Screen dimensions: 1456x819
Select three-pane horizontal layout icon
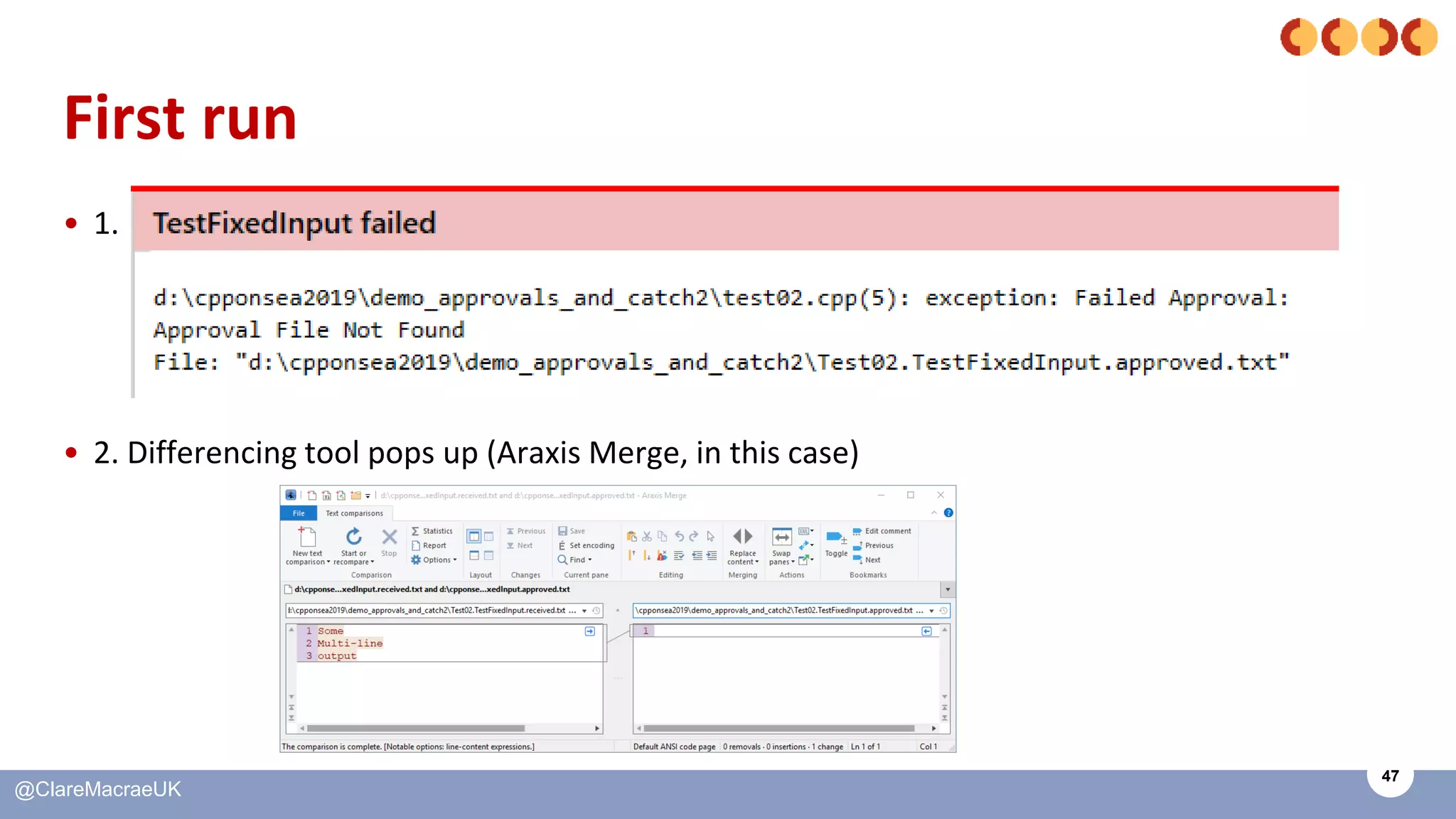(x=489, y=555)
